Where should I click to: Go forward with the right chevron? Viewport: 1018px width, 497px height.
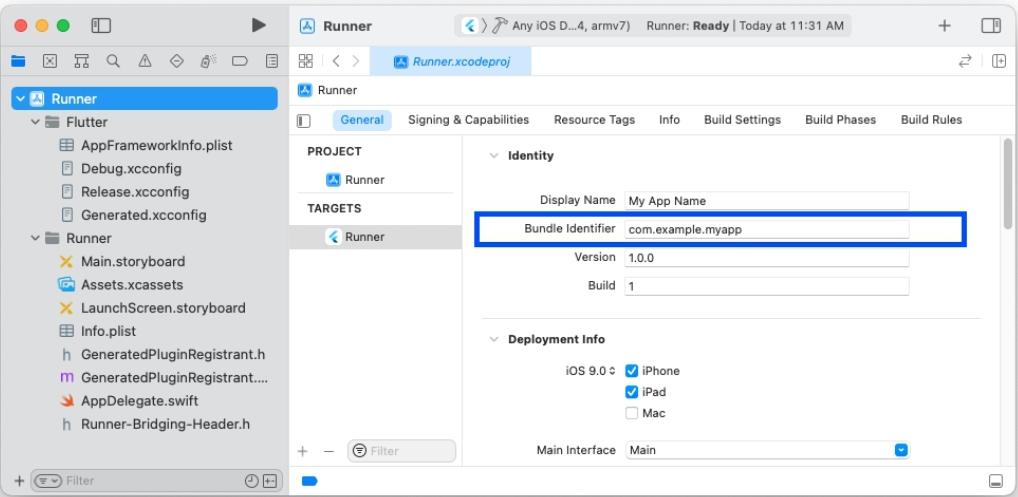(356, 61)
